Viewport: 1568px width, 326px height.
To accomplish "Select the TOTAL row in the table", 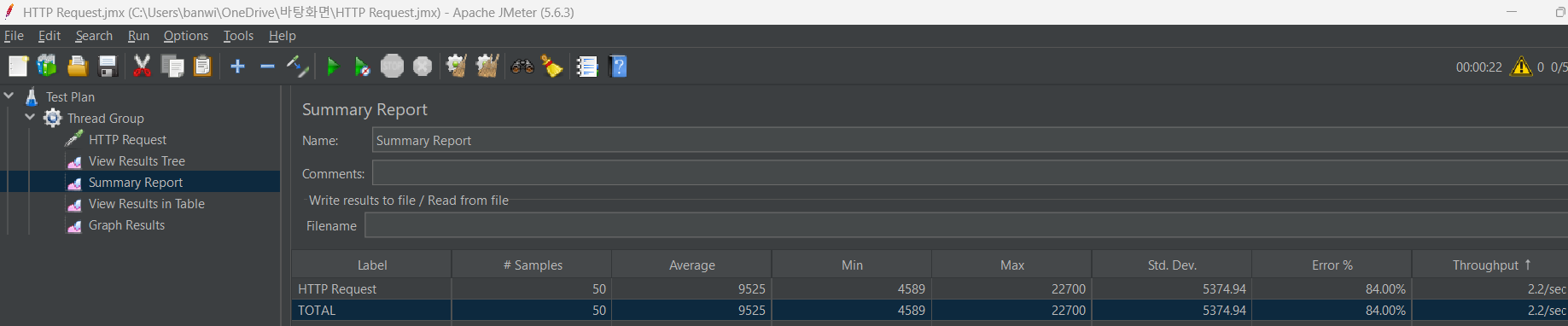I will [x=930, y=311].
